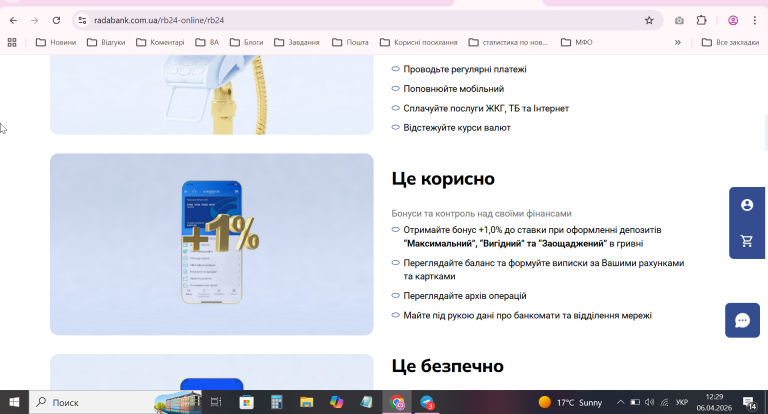The width and height of the screenshot is (768, 414).
Task: Click text Відстежуйте курси валют
Action: tap(457, 128)
